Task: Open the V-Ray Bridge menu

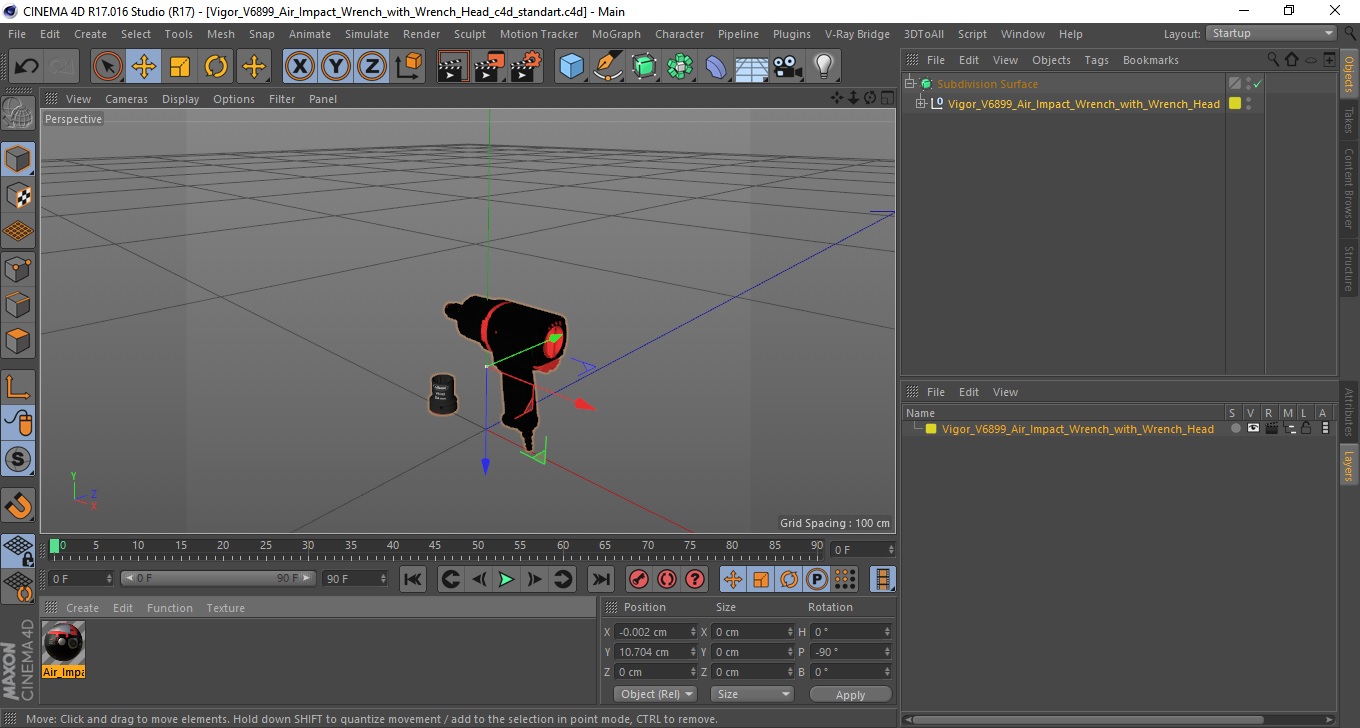Action: [x=857, y=34]
